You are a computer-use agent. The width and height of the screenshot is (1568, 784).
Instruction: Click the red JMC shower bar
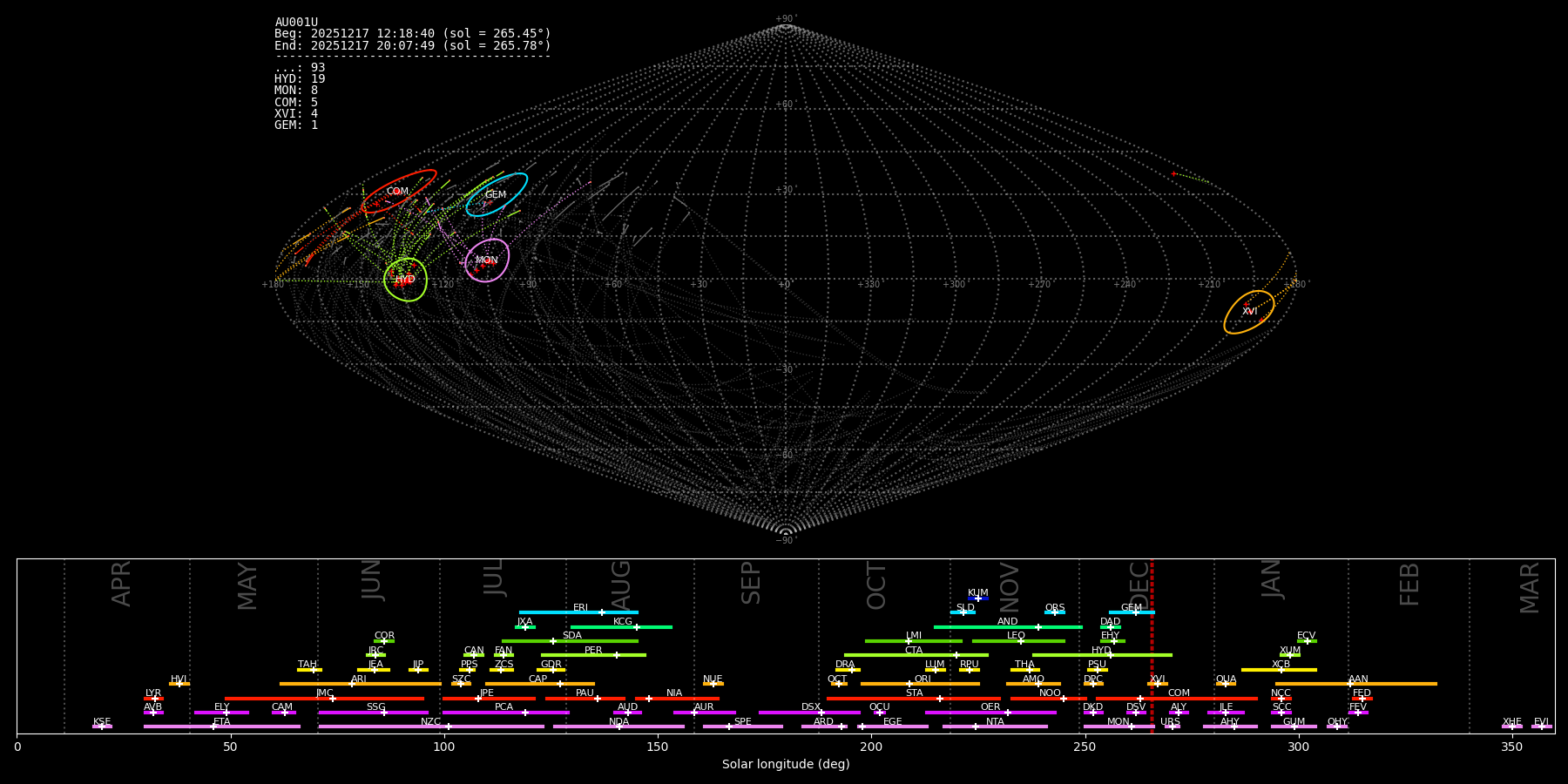(x=325, y=699)
